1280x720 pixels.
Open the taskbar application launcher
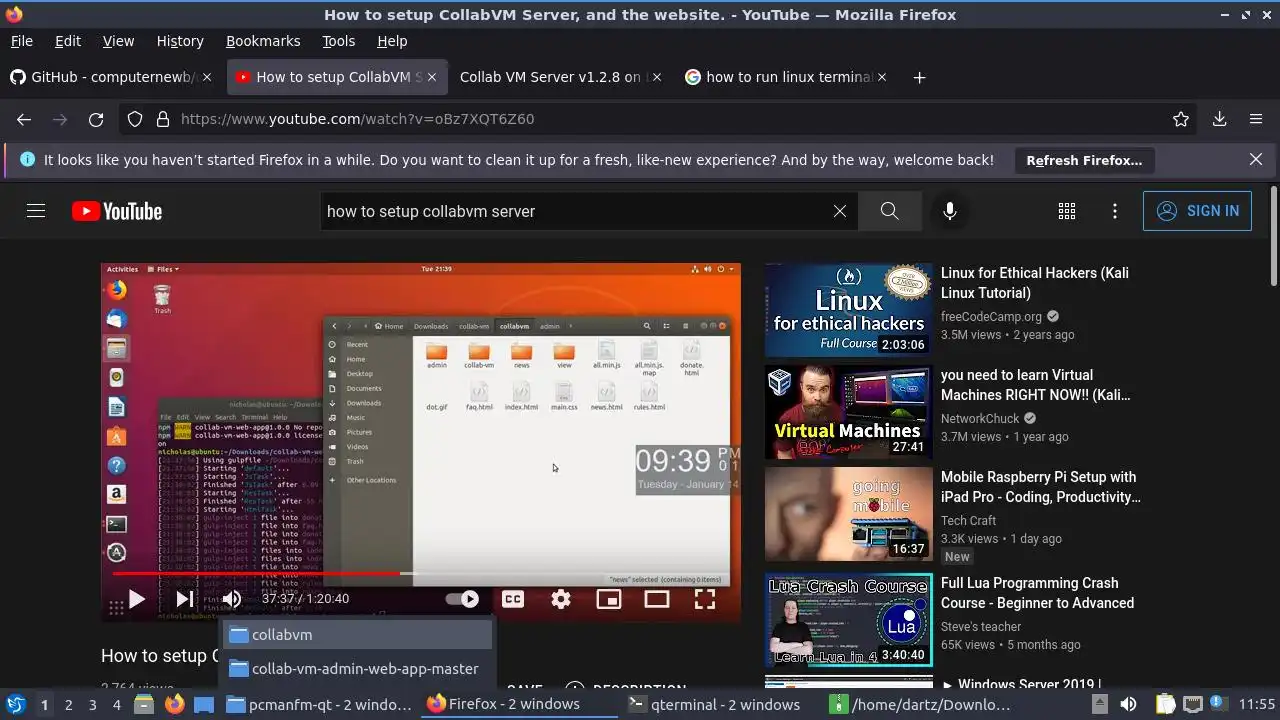click(16, 705)
